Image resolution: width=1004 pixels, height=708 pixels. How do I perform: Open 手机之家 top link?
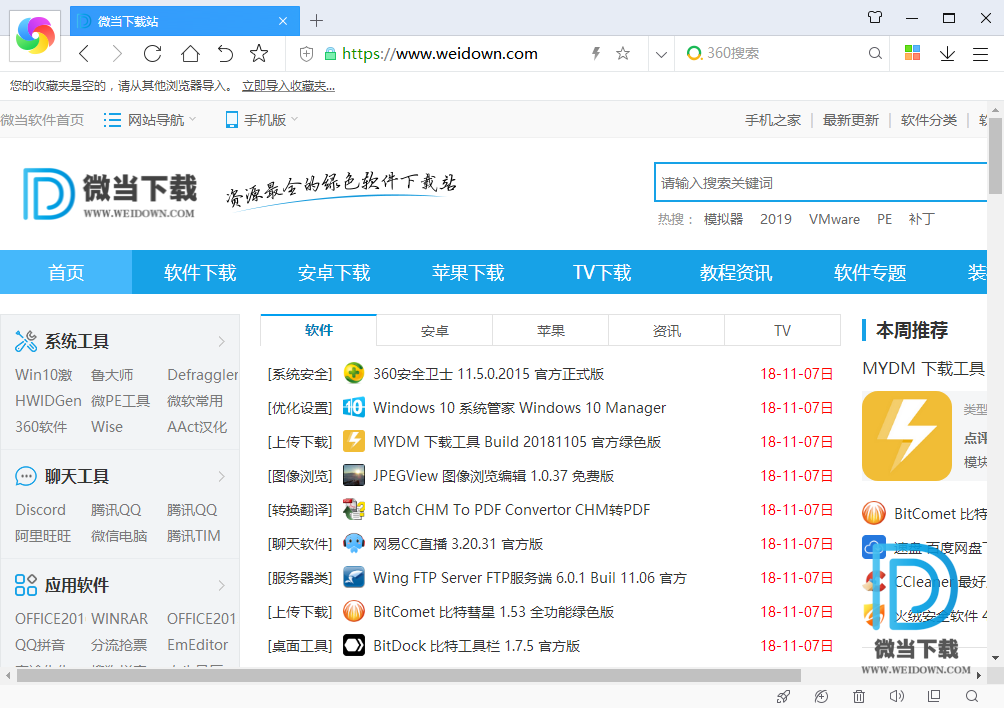(x=773, y=120)
